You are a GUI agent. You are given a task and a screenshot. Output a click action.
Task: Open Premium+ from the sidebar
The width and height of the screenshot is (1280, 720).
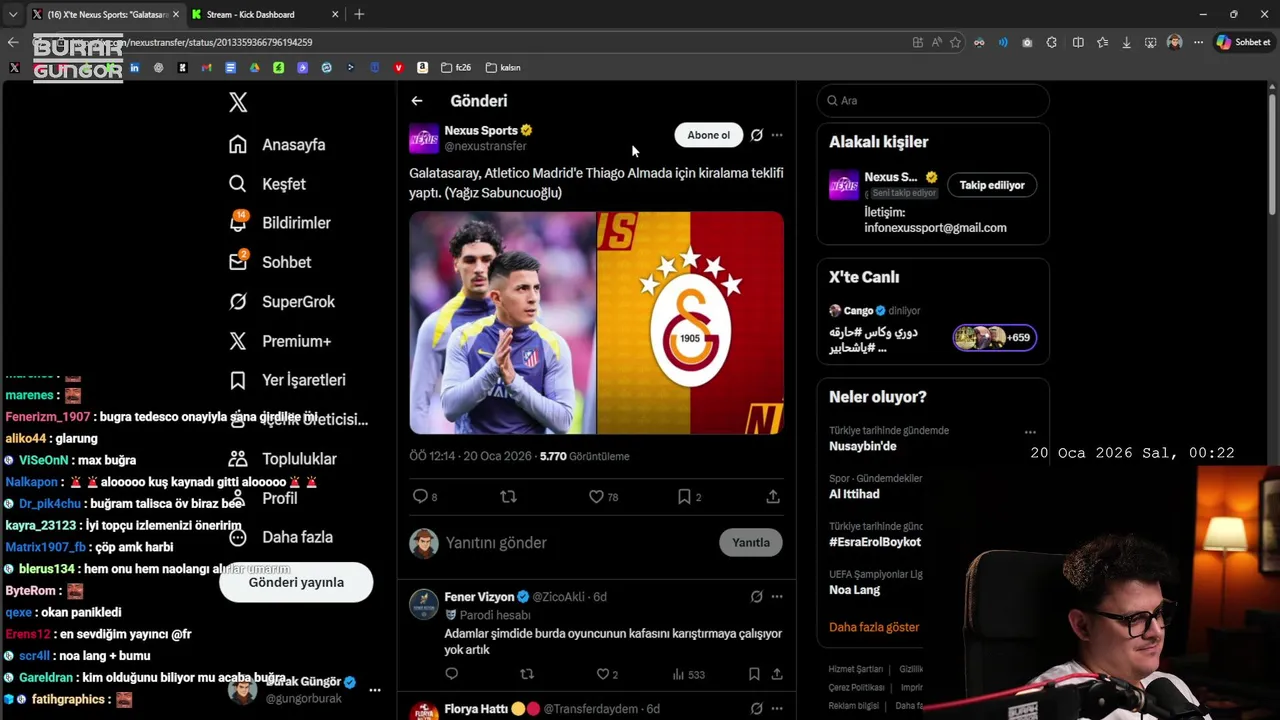point(280,341)
